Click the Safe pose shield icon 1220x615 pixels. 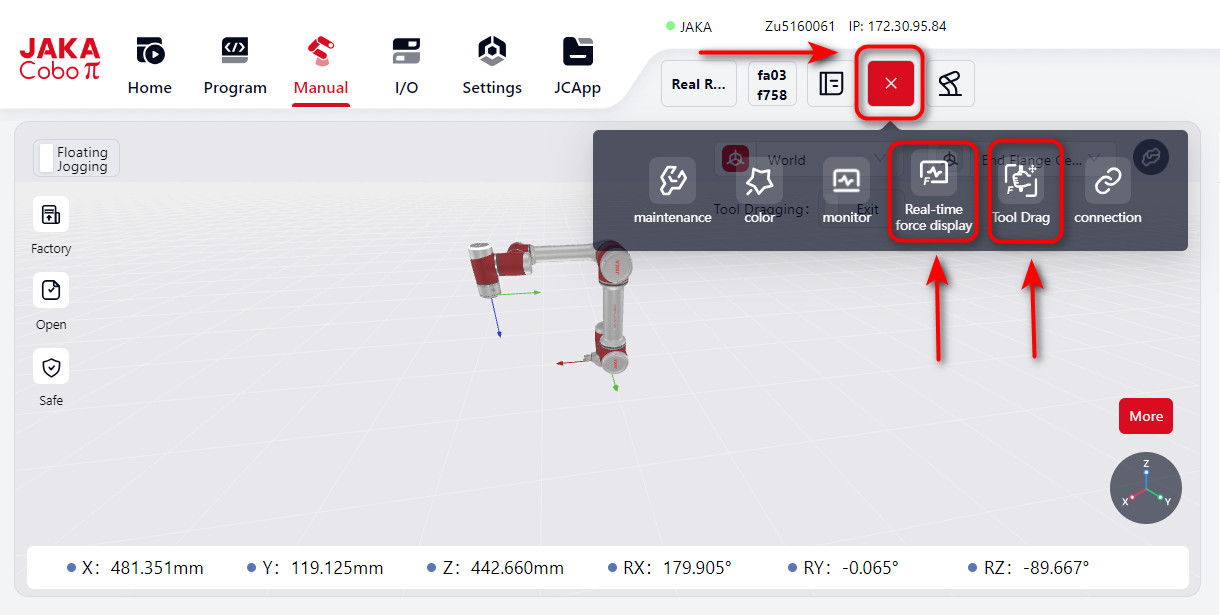(51, 367)
